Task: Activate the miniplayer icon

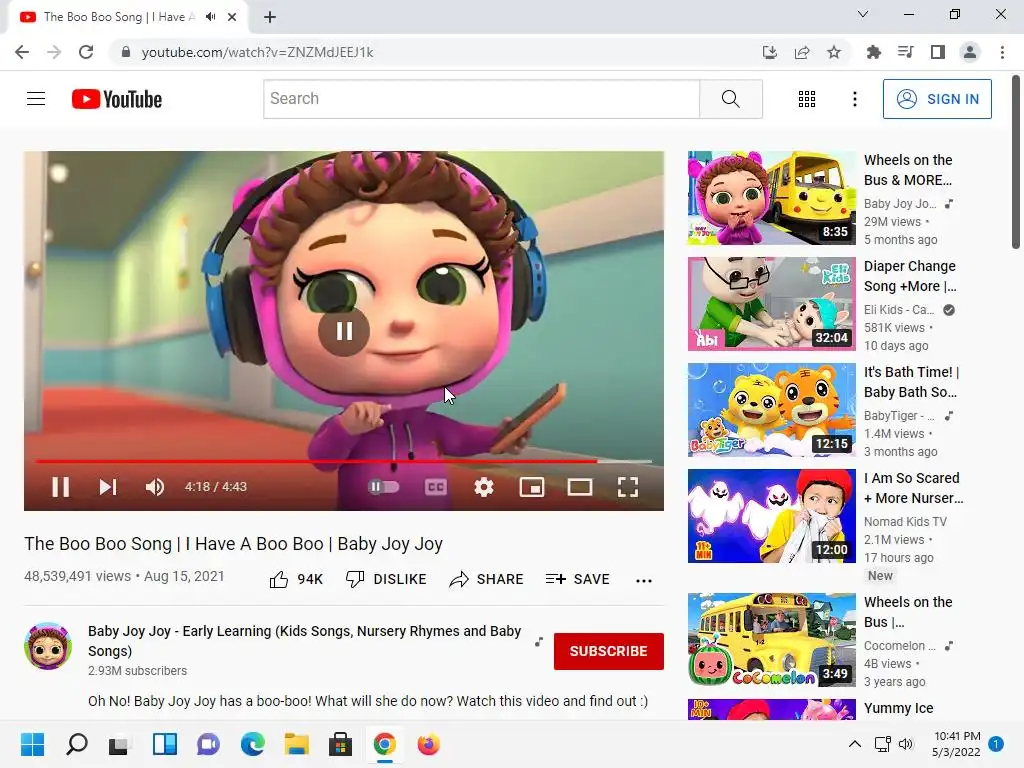Action: pos(532,487)
